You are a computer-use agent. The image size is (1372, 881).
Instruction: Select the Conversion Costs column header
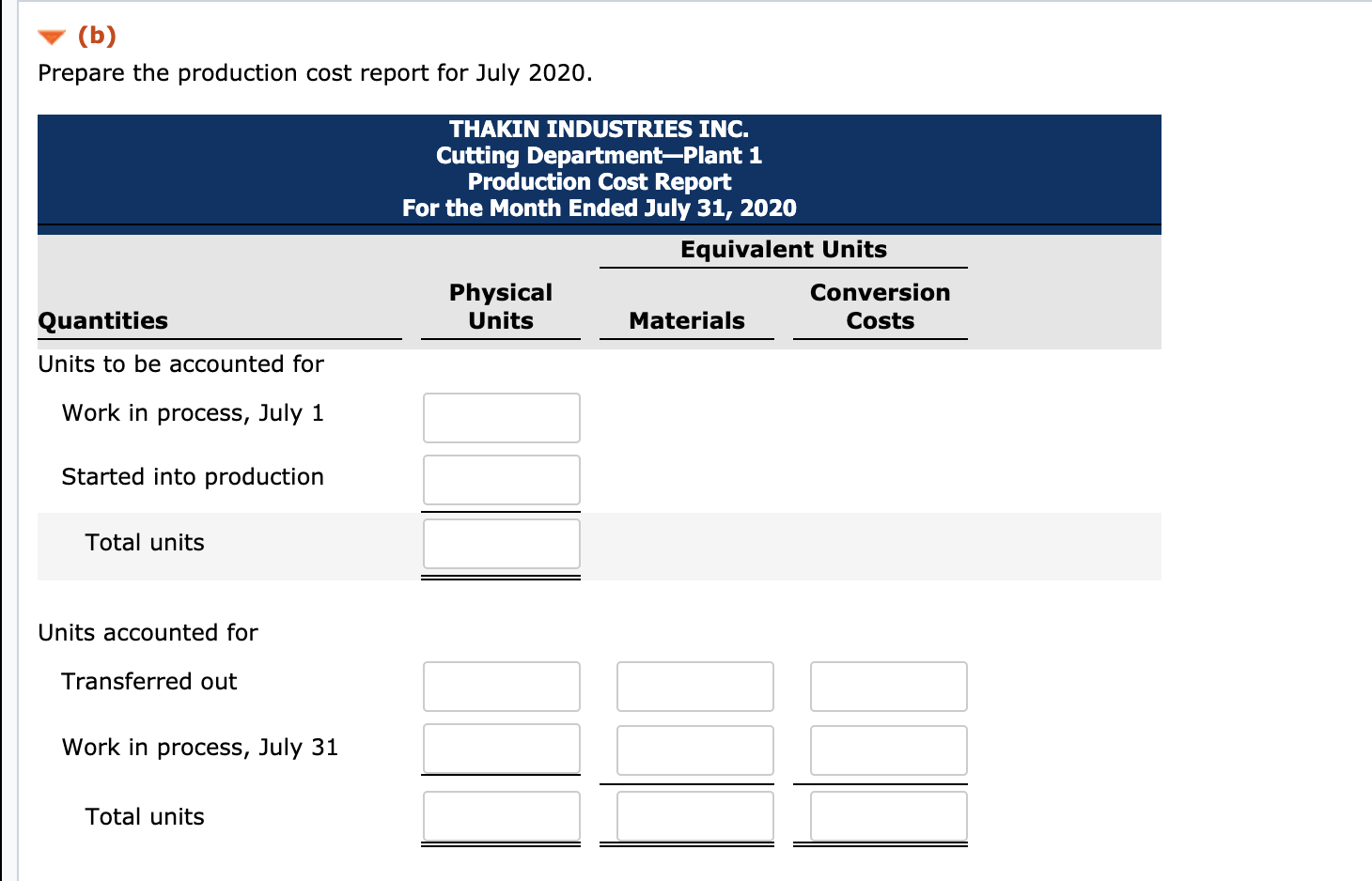880,306
